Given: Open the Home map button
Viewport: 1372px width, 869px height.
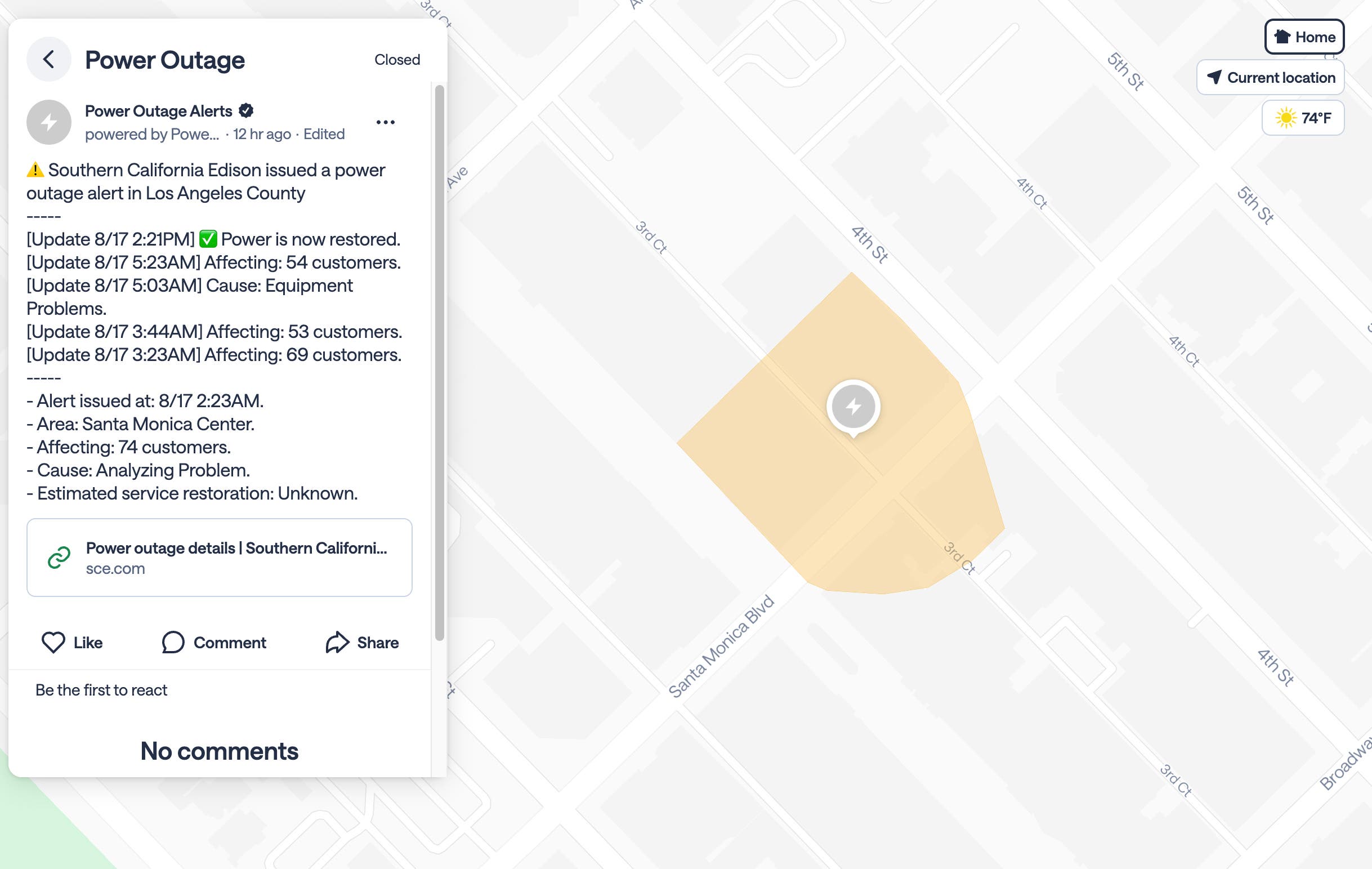Looking at the screenshot, I should coord(1304,37).
